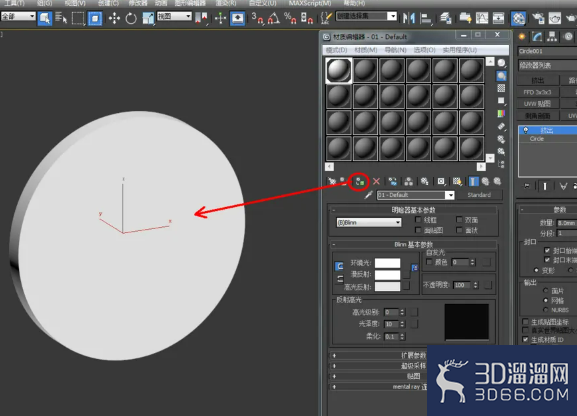Toggle the Angle Snap icon
Image resolution: width=577 pixels, height=416 pixels.
pyautogui.click(x=273, y=18)
